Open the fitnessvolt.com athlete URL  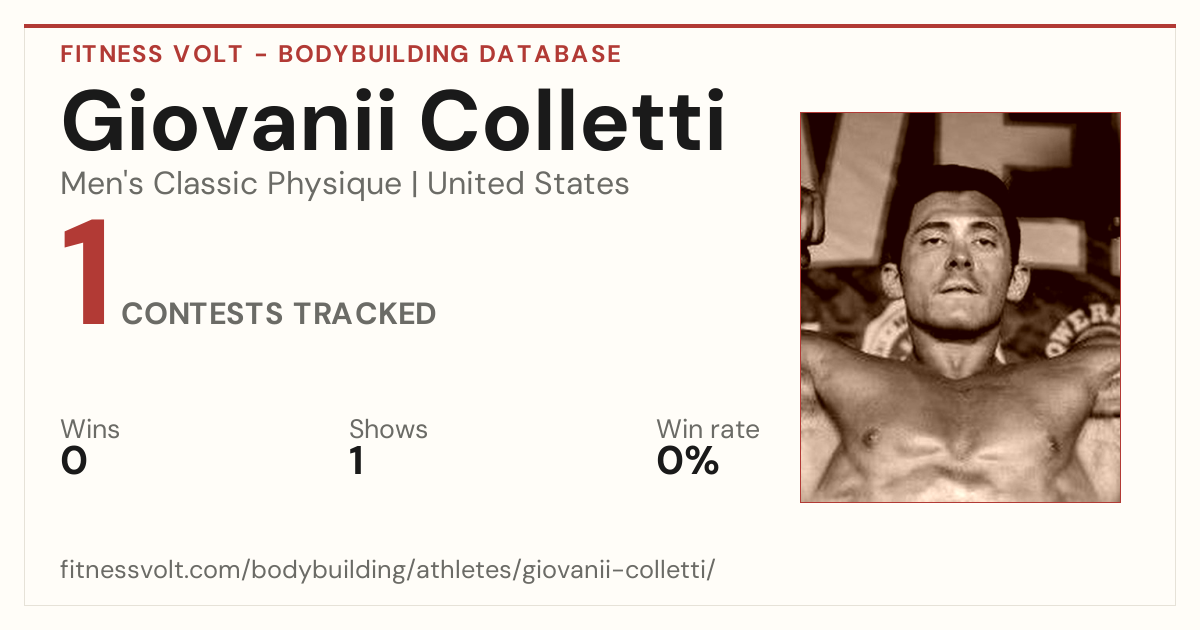click(x=388, y=570)
